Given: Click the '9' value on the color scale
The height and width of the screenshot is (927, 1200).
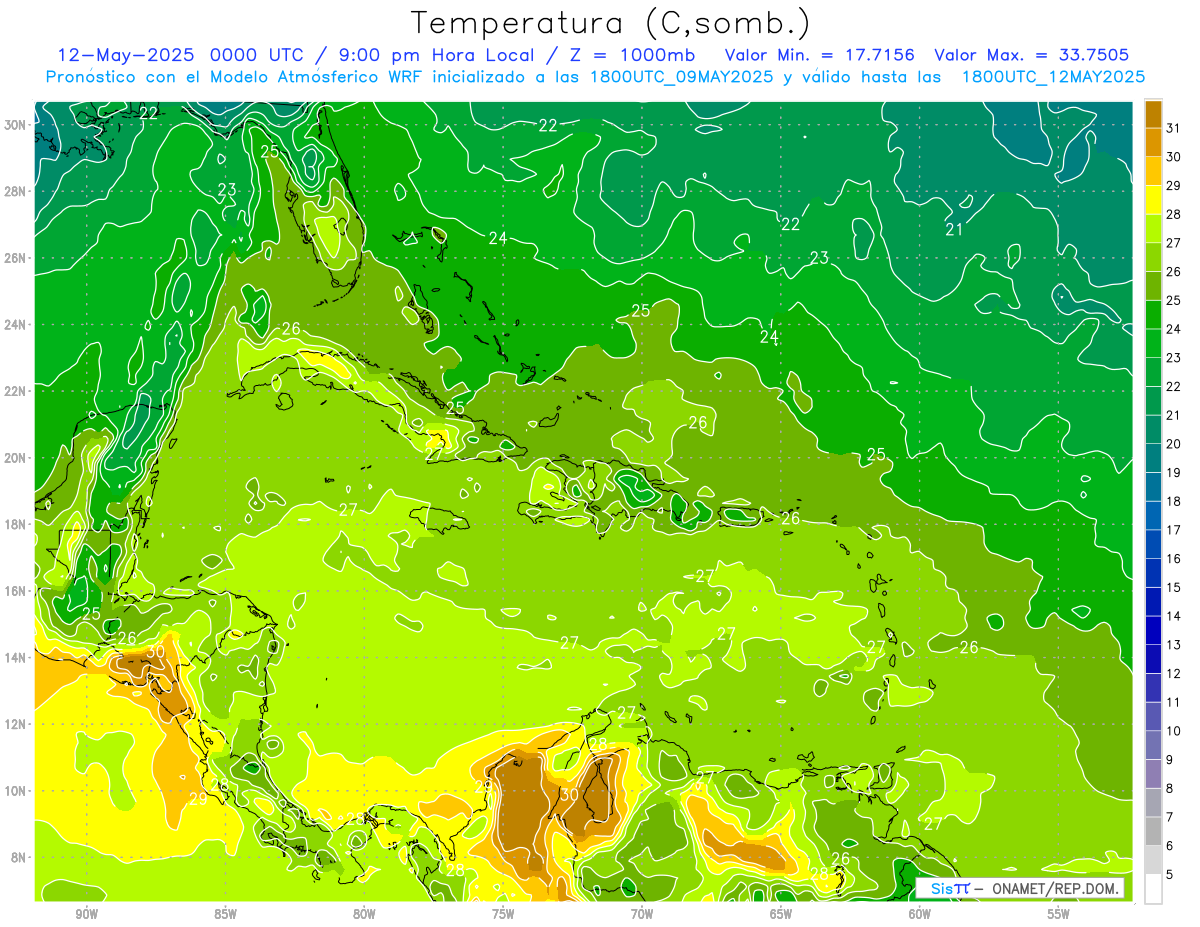Looking at the screenshot, I should point(1170,760).
